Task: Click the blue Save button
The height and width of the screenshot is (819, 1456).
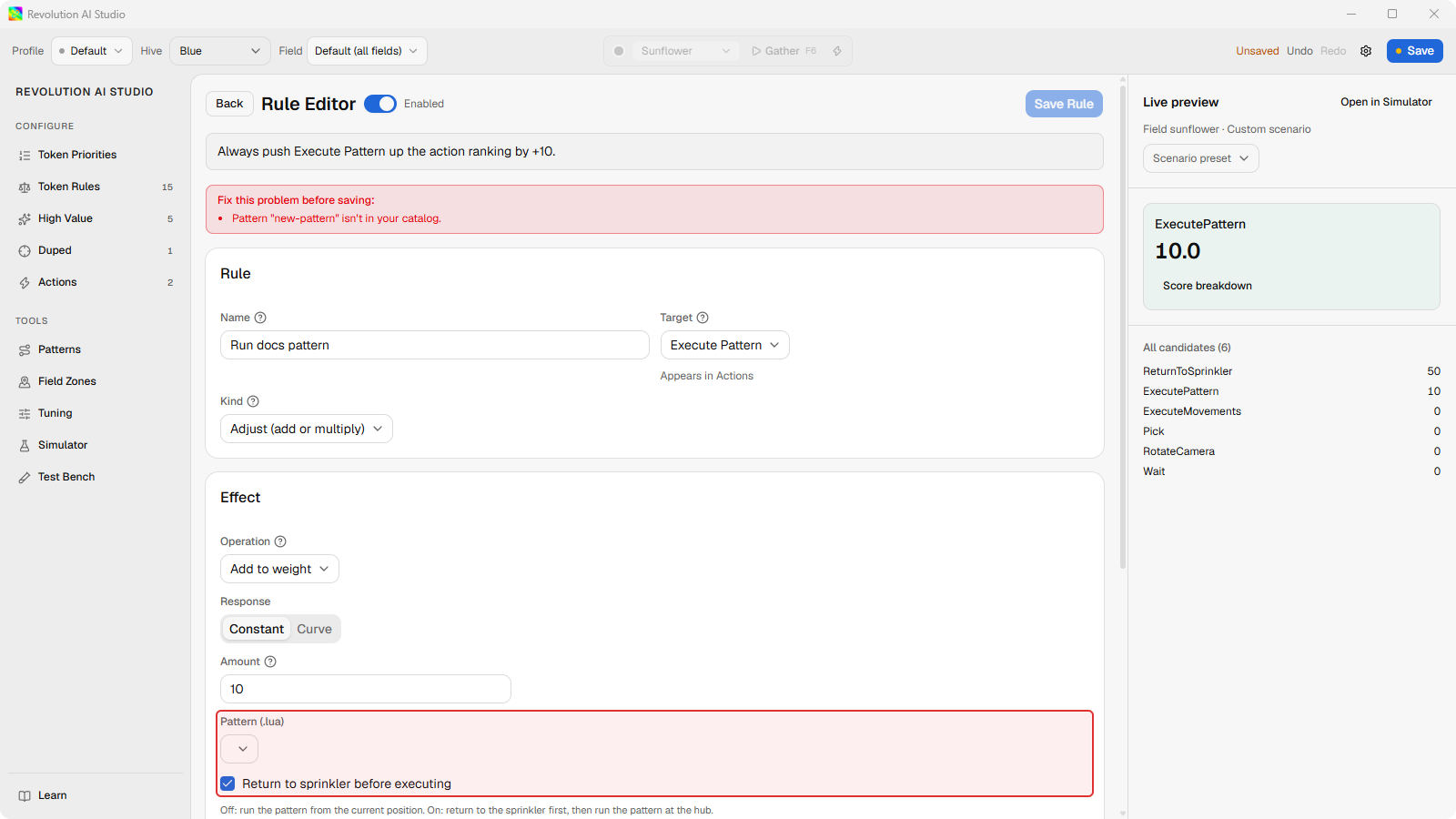Action: click(1414, 51)
